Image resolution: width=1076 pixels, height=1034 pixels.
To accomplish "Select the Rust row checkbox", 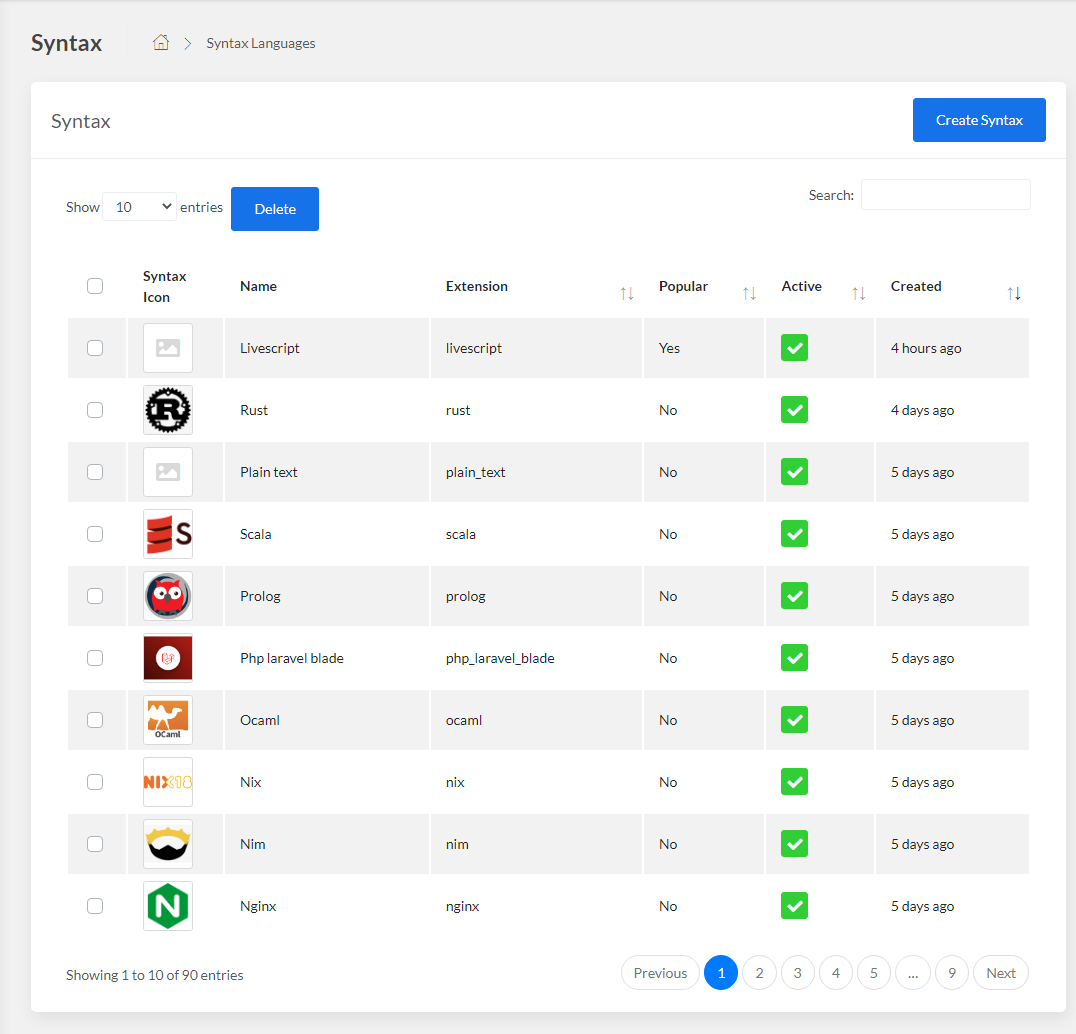I will click(x=95, y=410).
